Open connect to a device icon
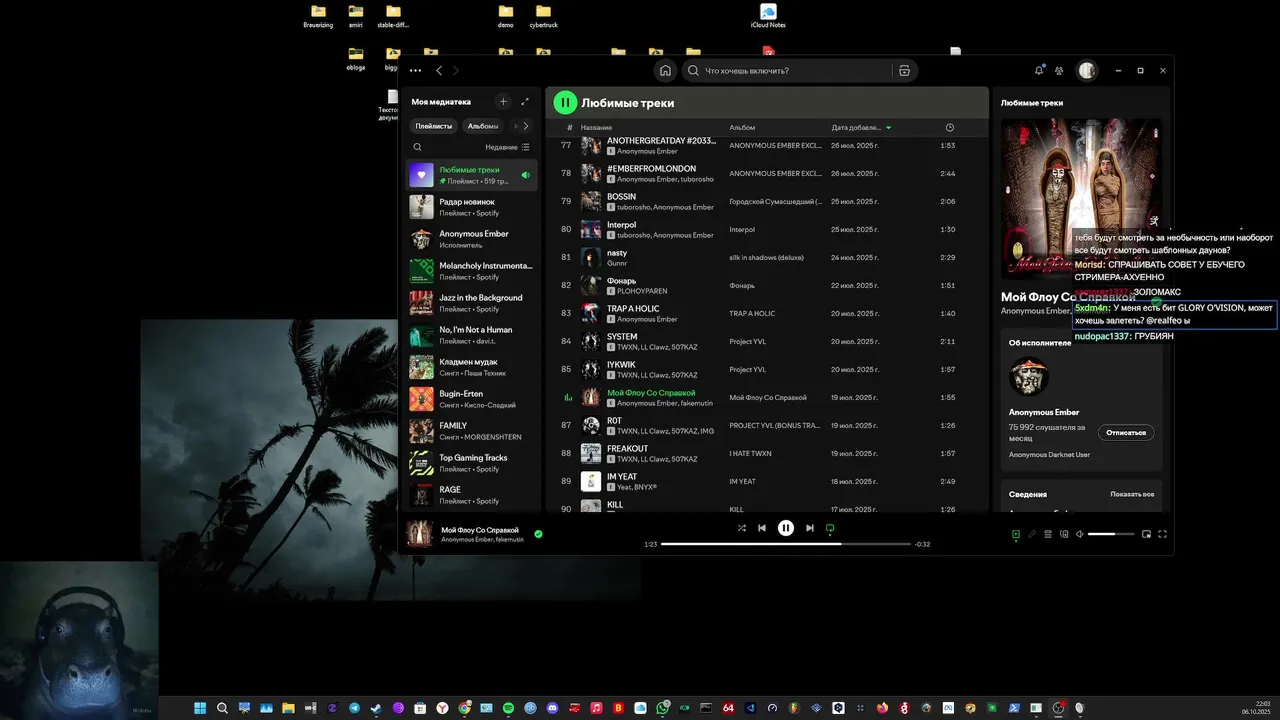Screen dimensions: 1280x720 click(1064, 534)
